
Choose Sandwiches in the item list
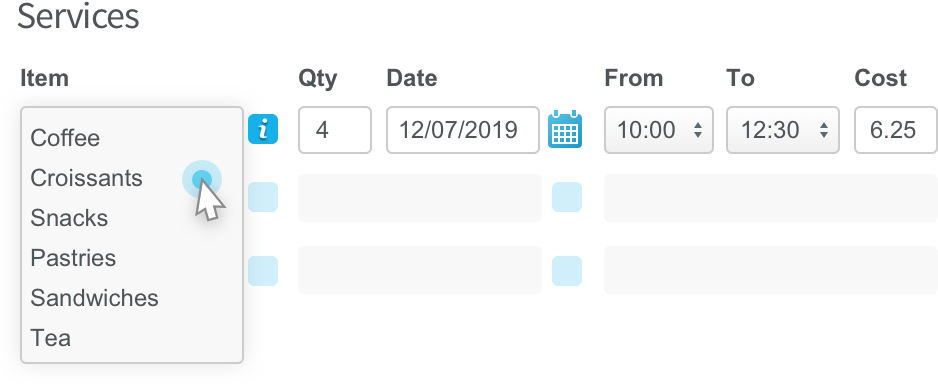click(95, 298)
